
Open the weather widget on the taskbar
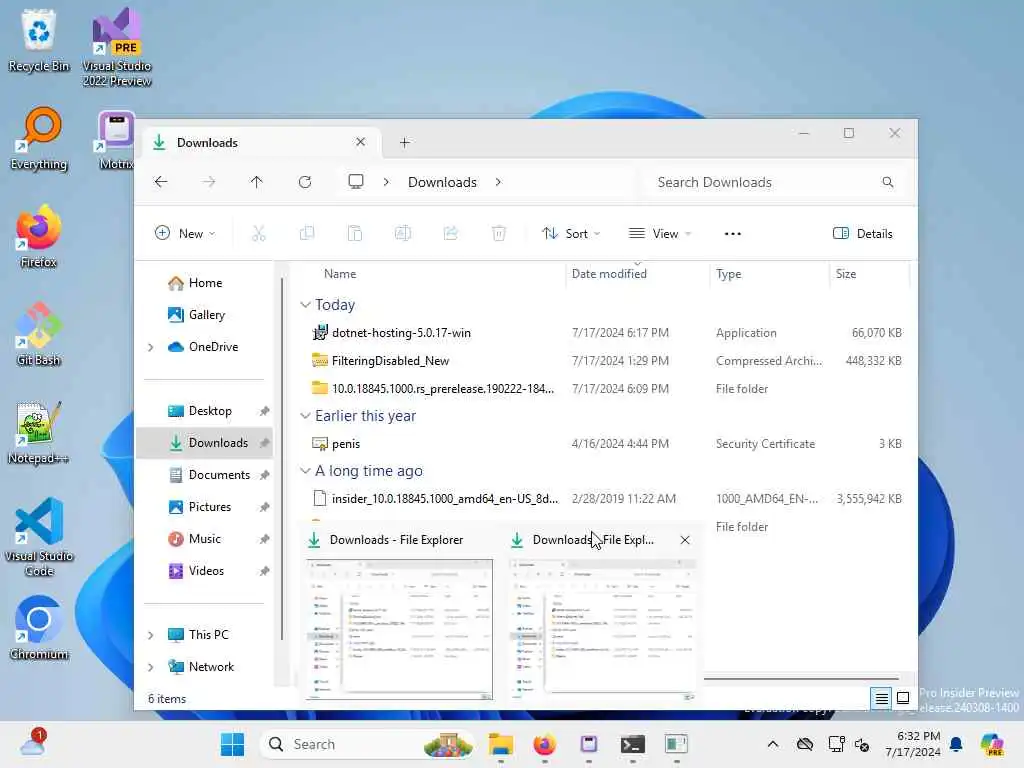pos(33,743)
